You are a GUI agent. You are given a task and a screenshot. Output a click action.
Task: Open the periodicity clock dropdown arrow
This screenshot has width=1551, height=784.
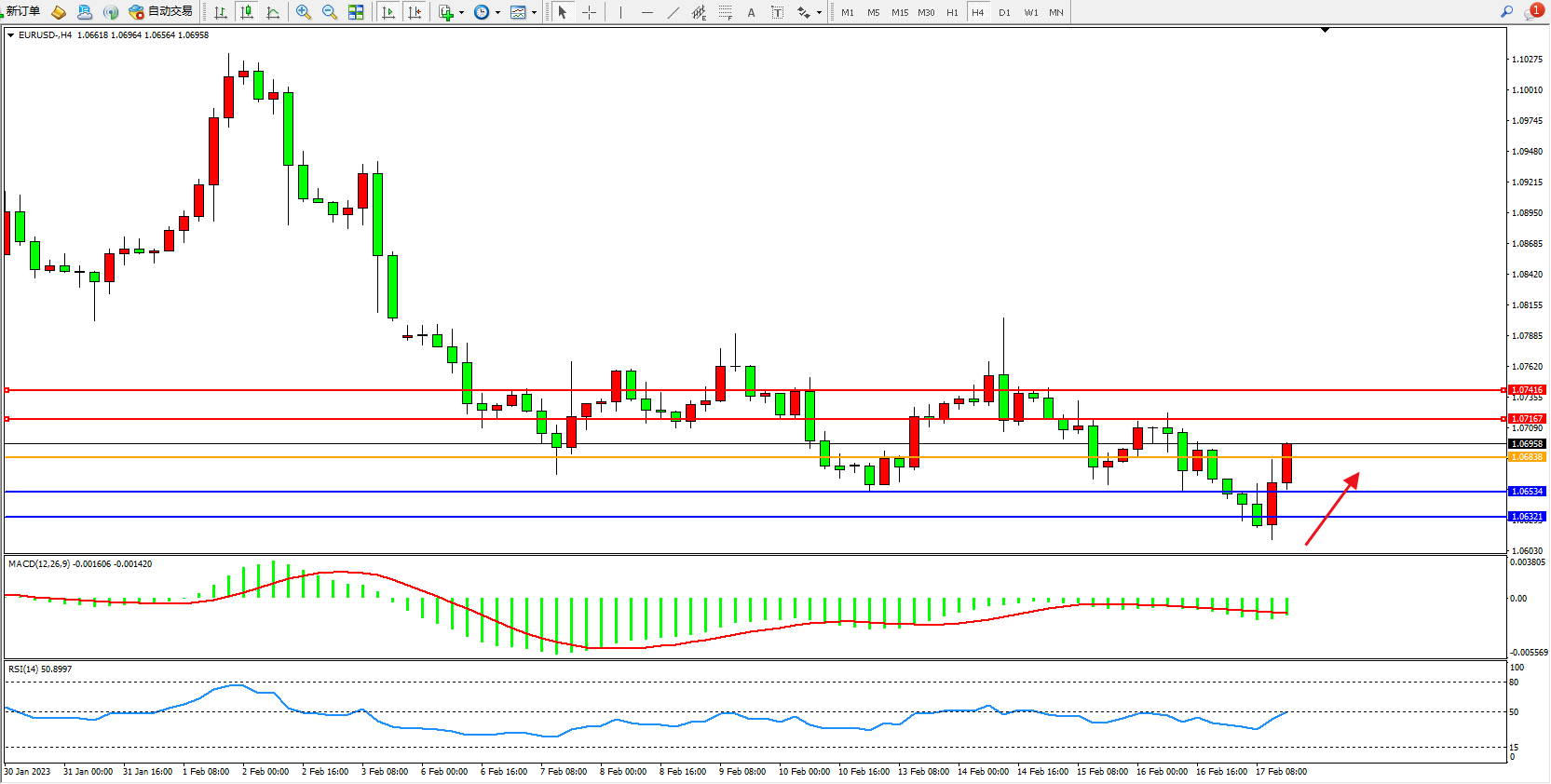pyautogui.click(x=497, y=12)
